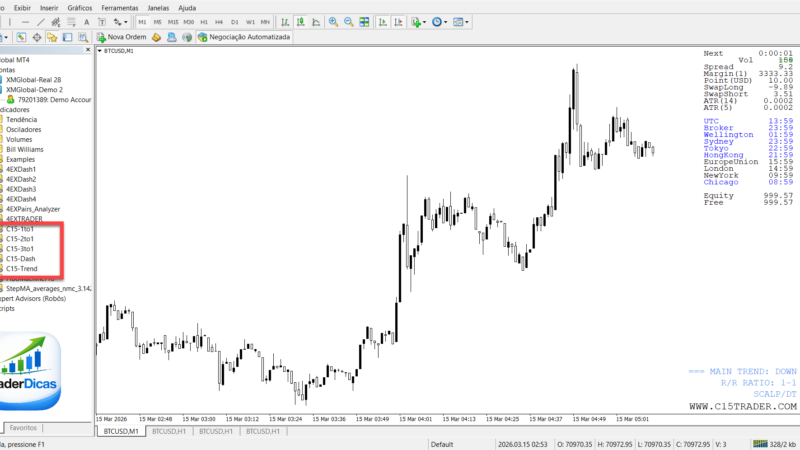Toggle Negociação Automatizada auto trading
The width and height of the screenshot is (800, 450).
coord(243,37)
